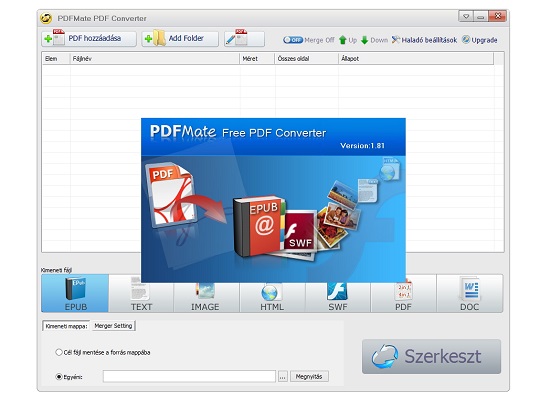This screenshot has width=550, height=399.
Task: Select the DOC output format
Action: click(x=470, y=293)
